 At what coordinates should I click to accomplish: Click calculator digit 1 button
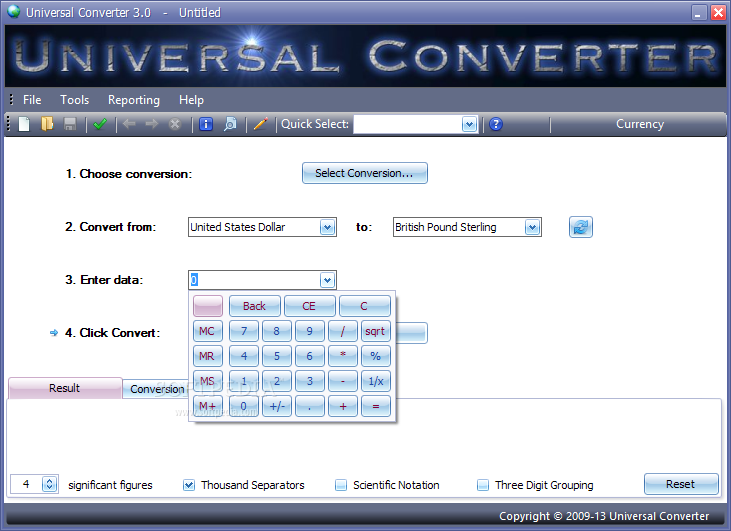coord(244,381)
